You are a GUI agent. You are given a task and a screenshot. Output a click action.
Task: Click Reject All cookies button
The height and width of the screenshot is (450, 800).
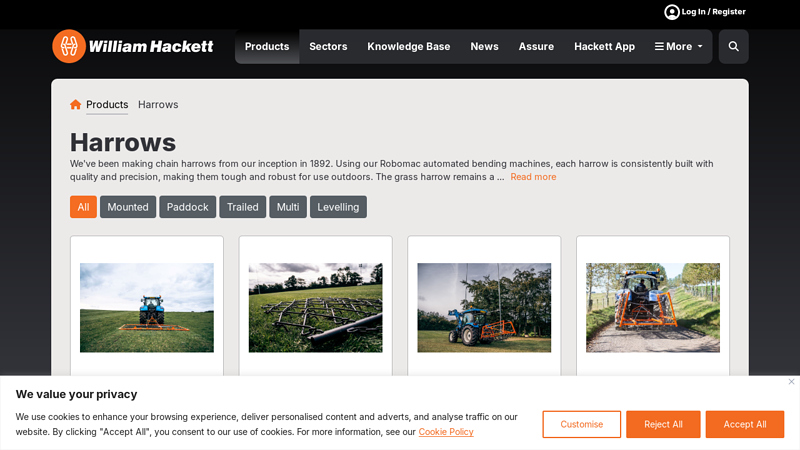(x=663, y=424)
